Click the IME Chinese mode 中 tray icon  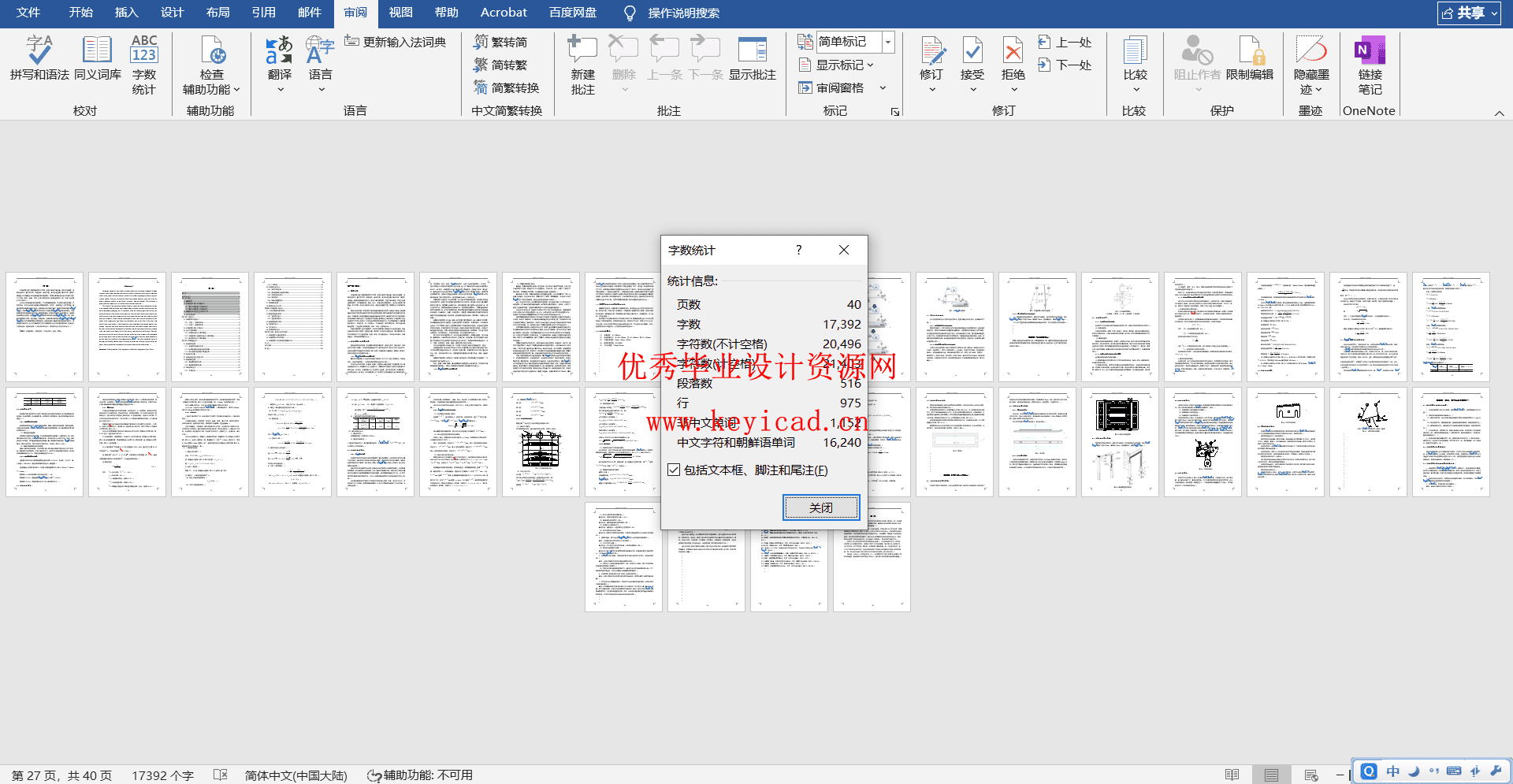tap(1392, 771)
